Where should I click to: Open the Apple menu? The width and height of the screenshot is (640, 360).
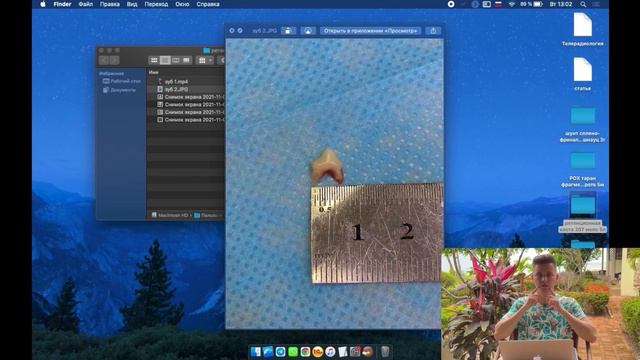point(43,4)
